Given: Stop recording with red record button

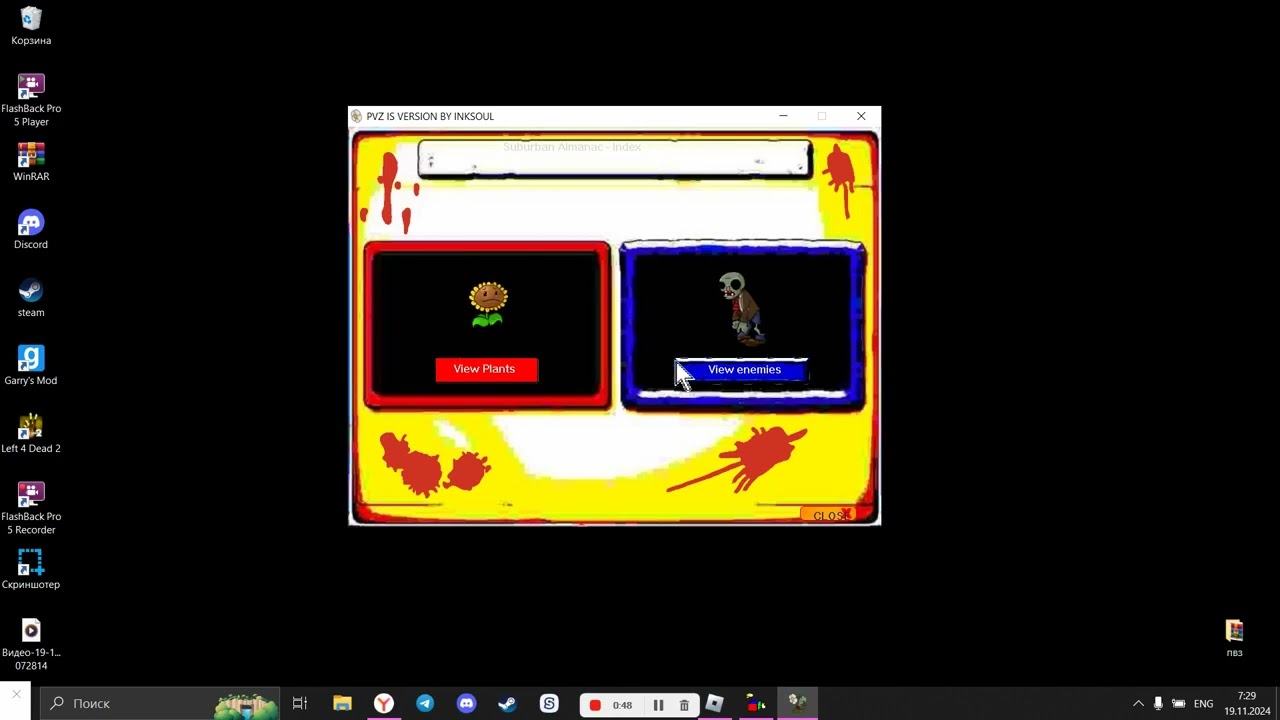Looking at the screenshot, I should (595, 705).
